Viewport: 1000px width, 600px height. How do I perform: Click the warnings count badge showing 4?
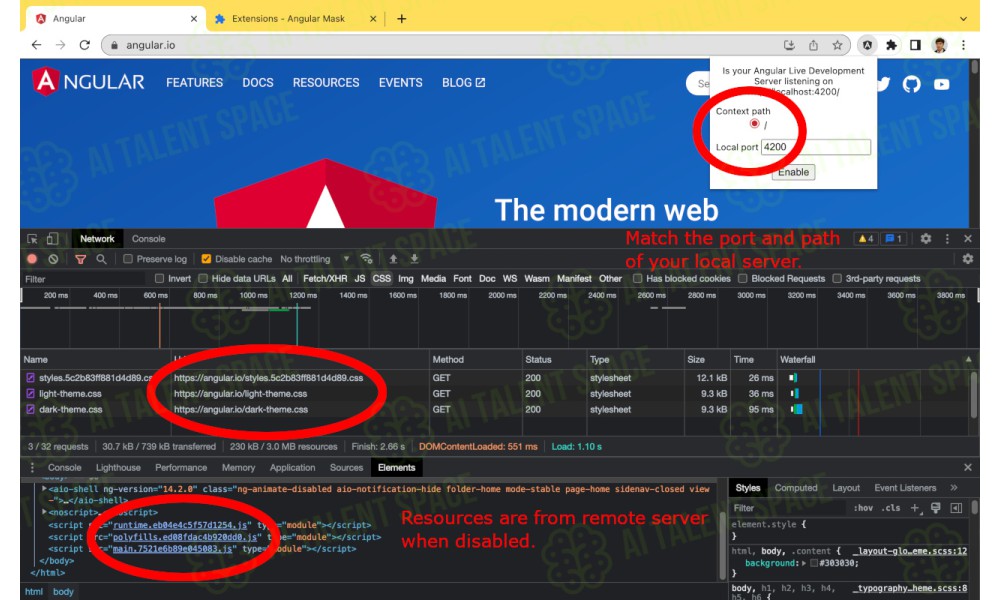[866, 238]
